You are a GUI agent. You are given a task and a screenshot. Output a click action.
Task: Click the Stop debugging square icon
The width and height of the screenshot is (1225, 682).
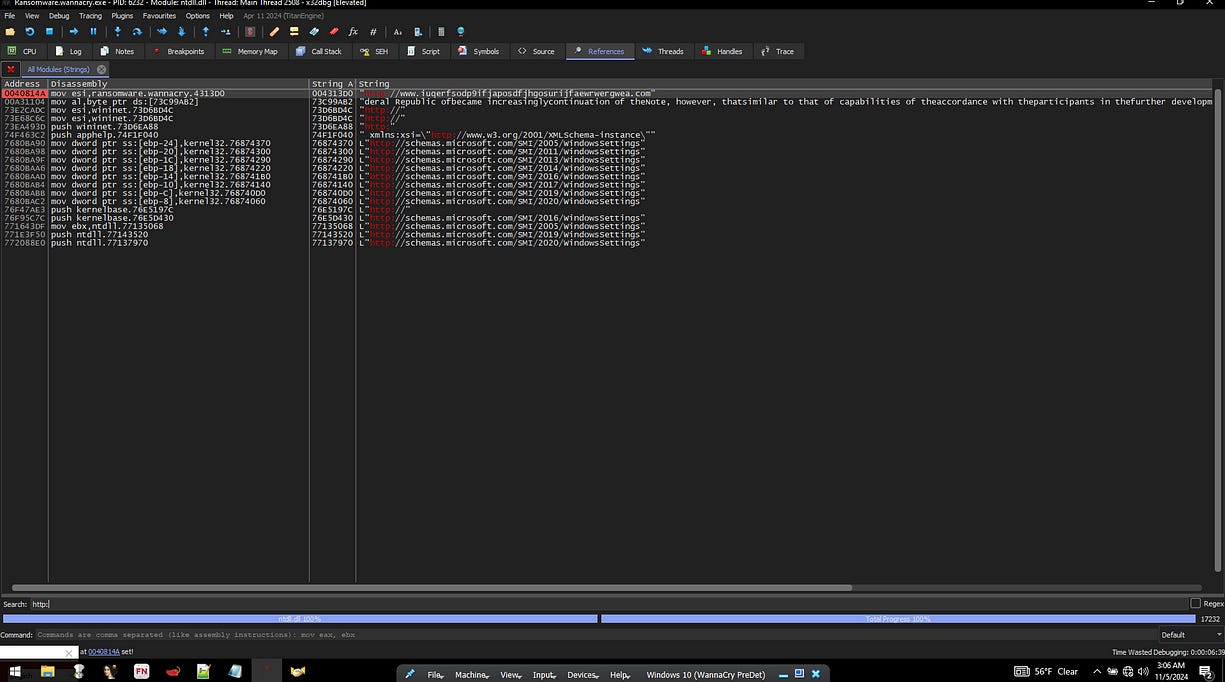click(x=49, y=32)
